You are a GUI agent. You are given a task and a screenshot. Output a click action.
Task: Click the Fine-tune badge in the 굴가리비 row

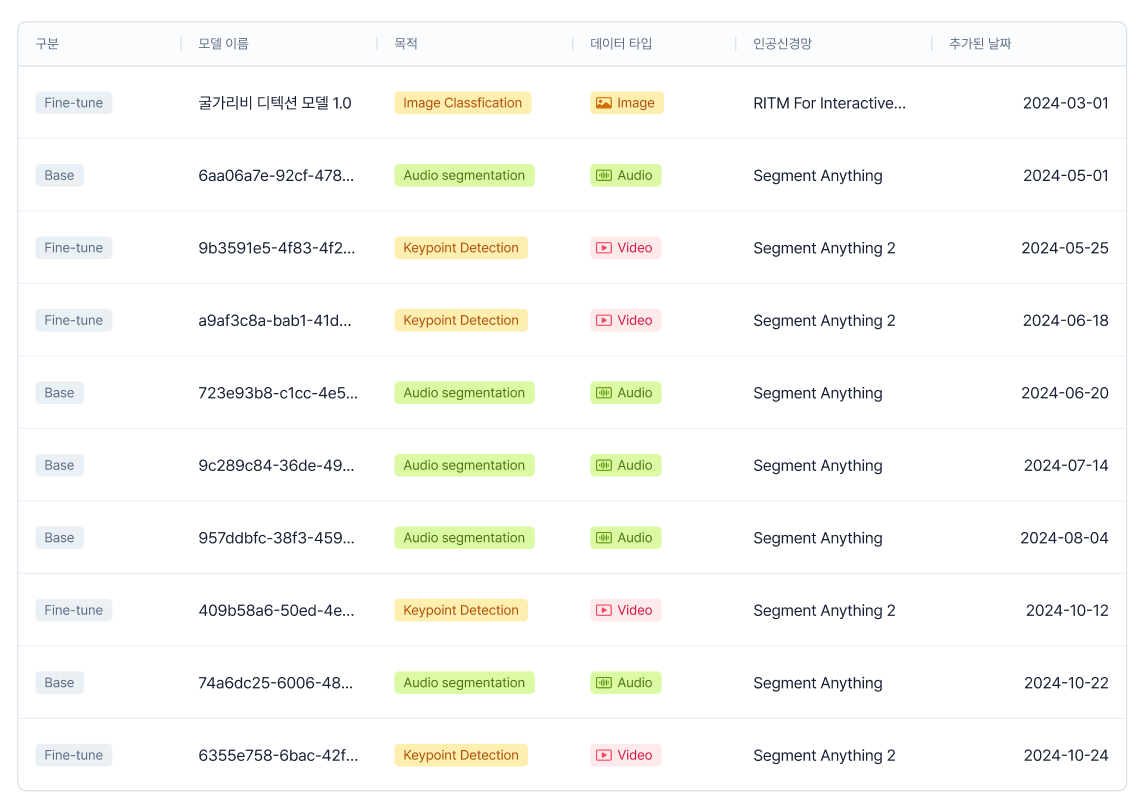[x=74, y=103]
